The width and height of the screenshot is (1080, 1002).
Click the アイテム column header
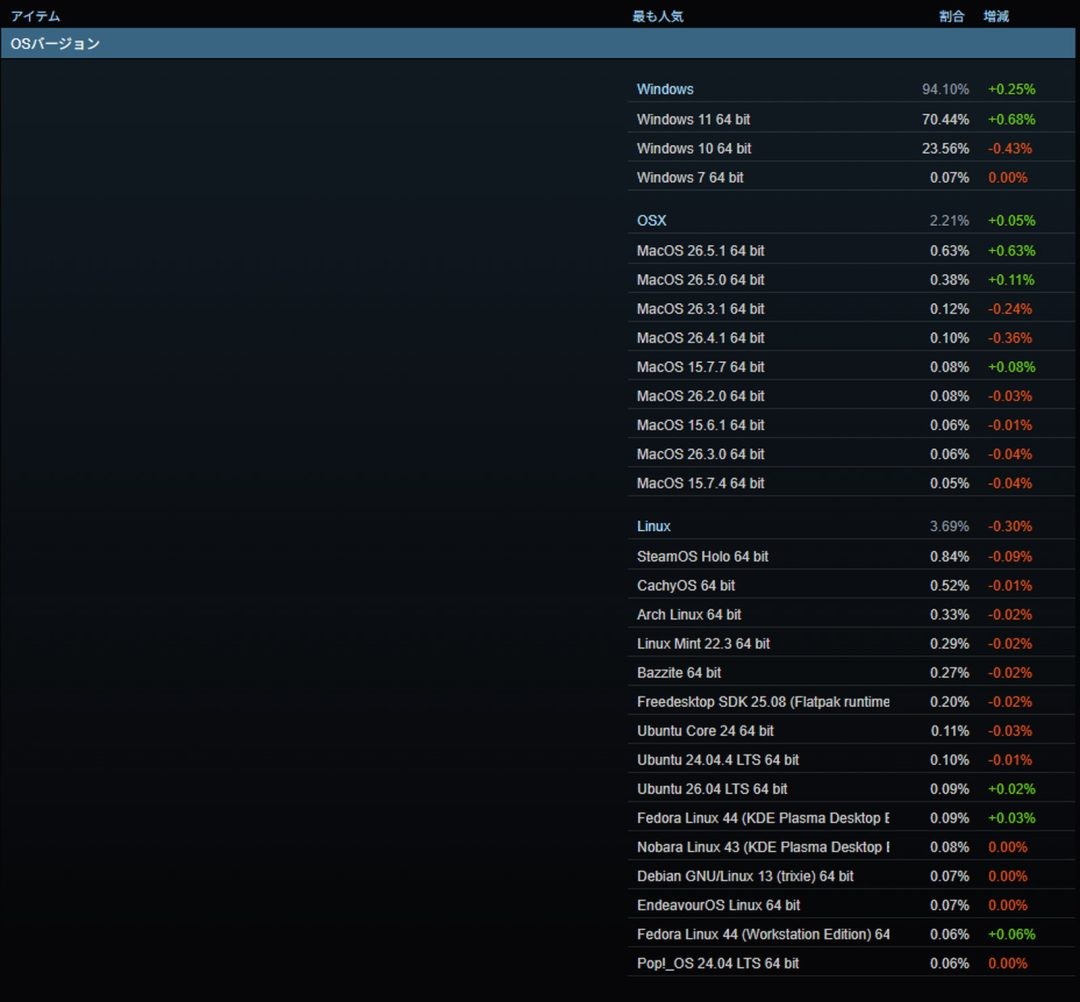coord(35,16)
